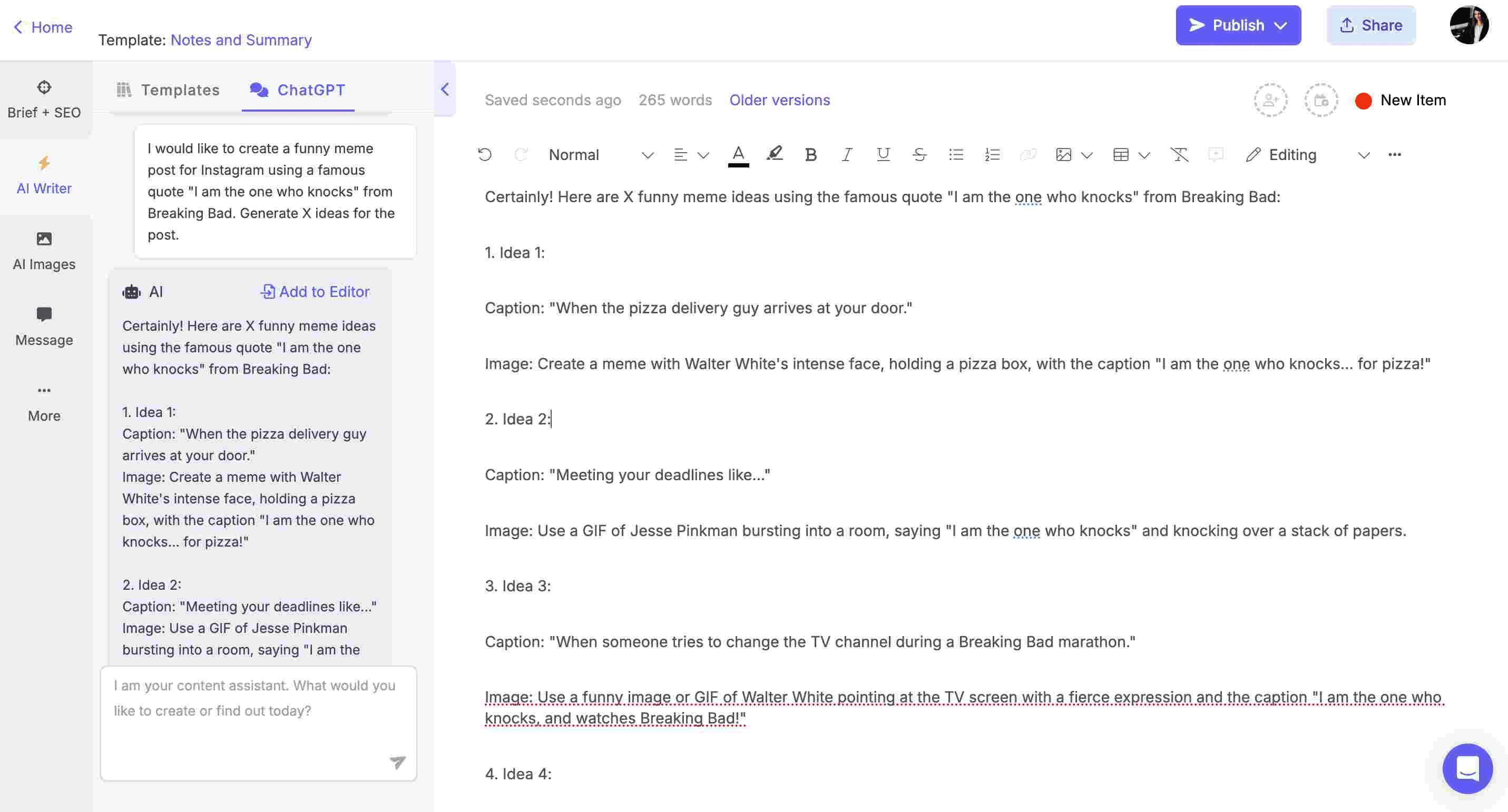Click the 'Saved seconds ago' status
The image size is (1508, 812).
coord(553,100)
